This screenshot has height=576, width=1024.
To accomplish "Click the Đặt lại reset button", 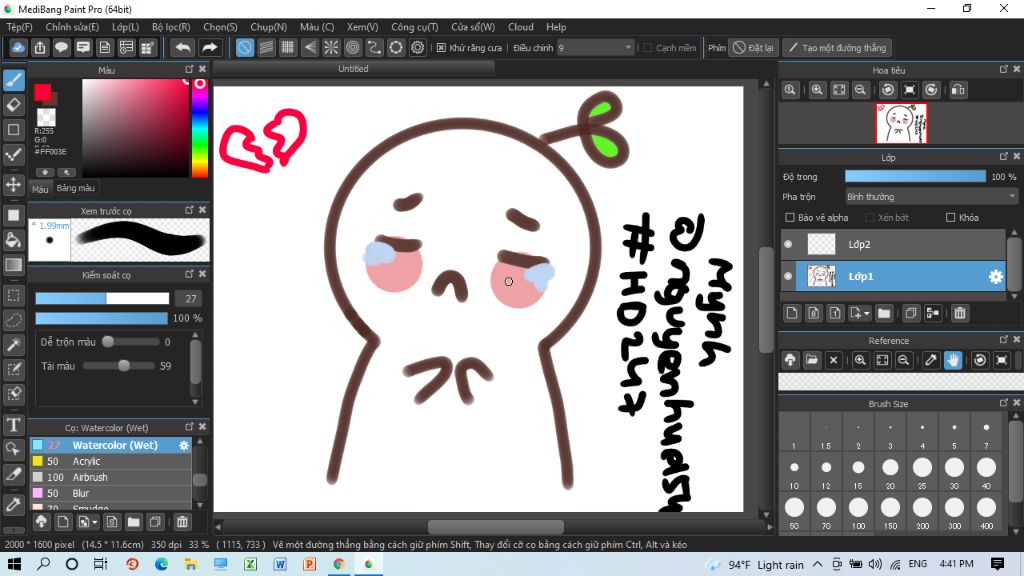I will [x=754, y=47].
